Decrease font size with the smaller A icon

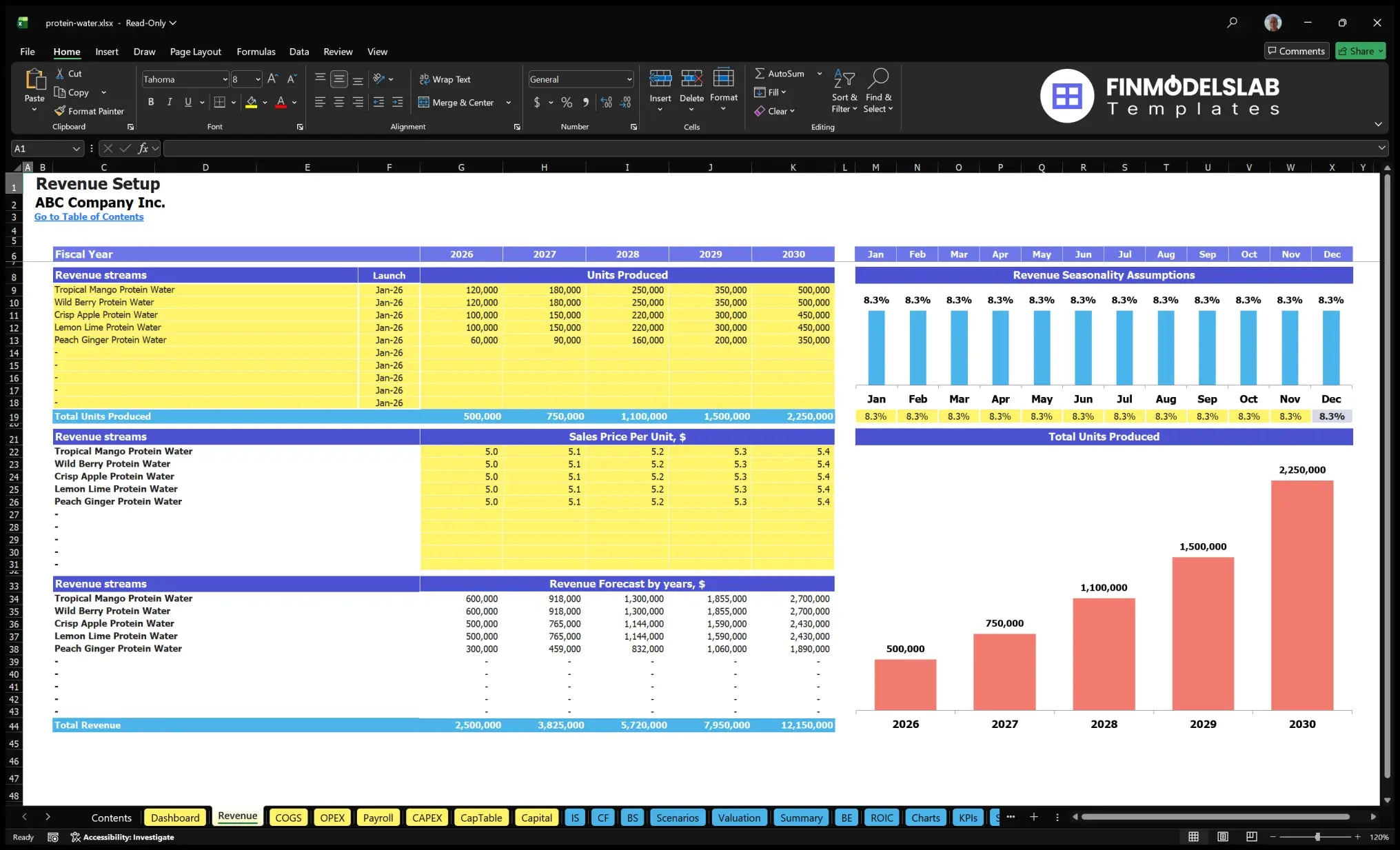[x=292, y=79]
